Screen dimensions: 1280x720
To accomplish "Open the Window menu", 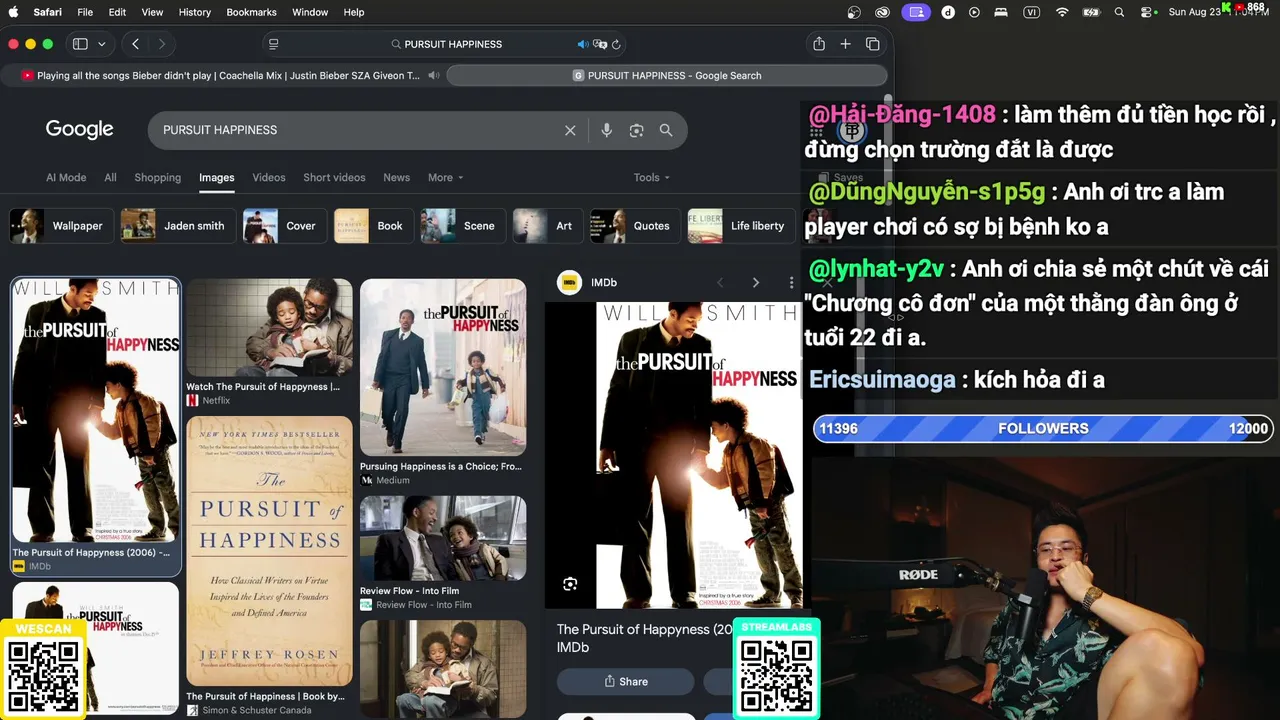I will [310, 12].
